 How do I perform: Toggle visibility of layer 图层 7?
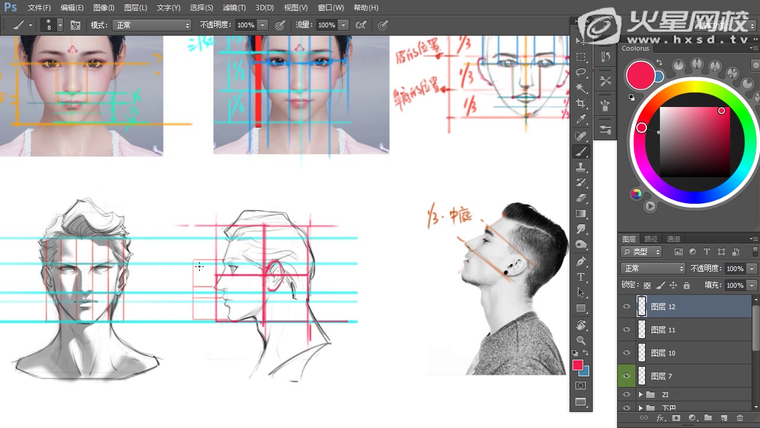[x=627, y=375]
